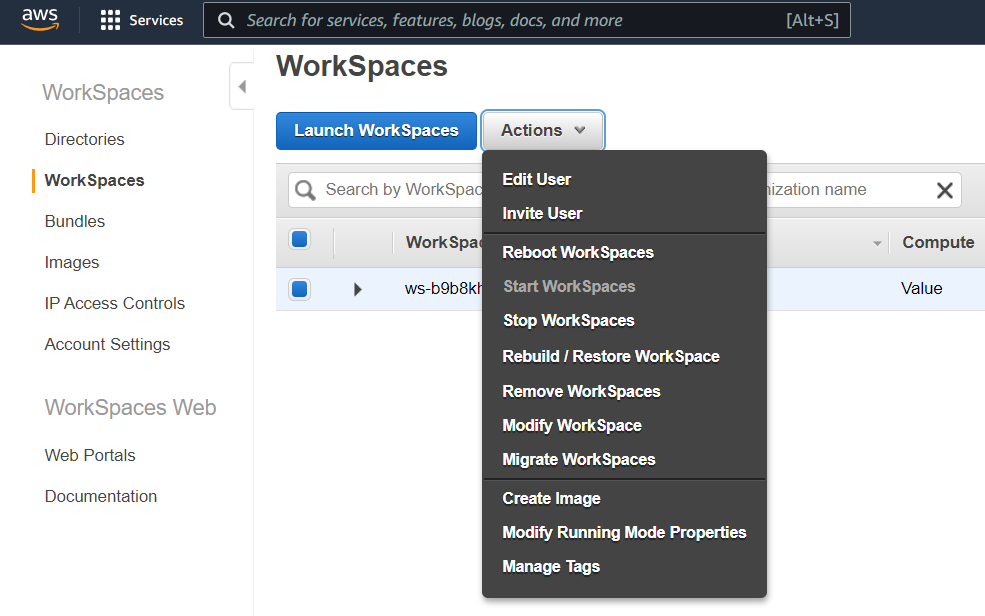
Task: Select Create Image in the menu
Action: (551, 498)
